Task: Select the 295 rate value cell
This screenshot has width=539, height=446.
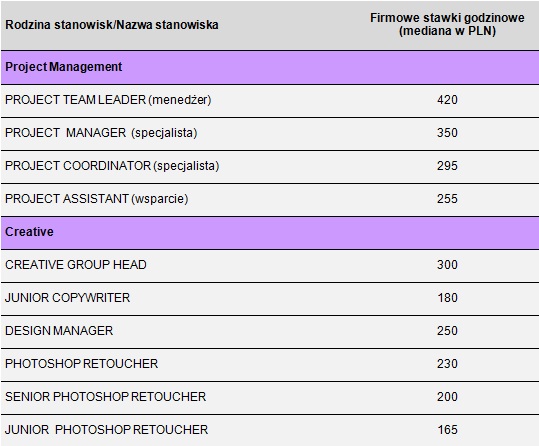Action: [447, 166]
